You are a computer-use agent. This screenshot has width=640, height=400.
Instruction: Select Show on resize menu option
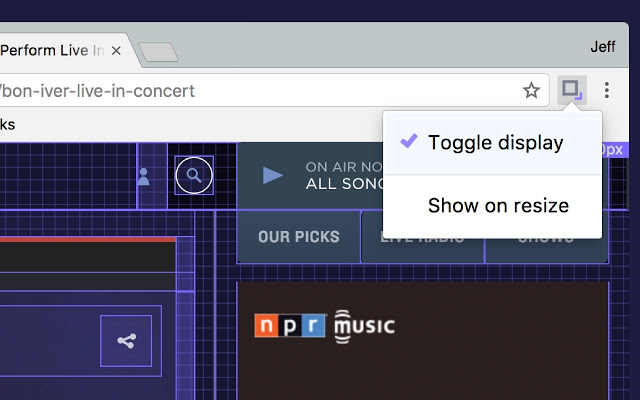[492, 205]
